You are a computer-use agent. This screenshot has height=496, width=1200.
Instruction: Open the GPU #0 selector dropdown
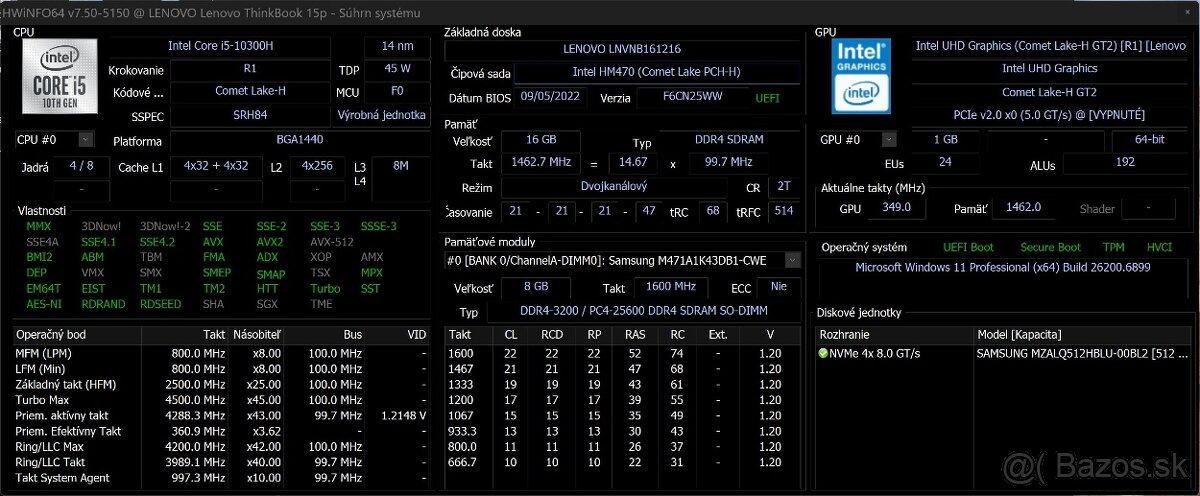point(890,140)
